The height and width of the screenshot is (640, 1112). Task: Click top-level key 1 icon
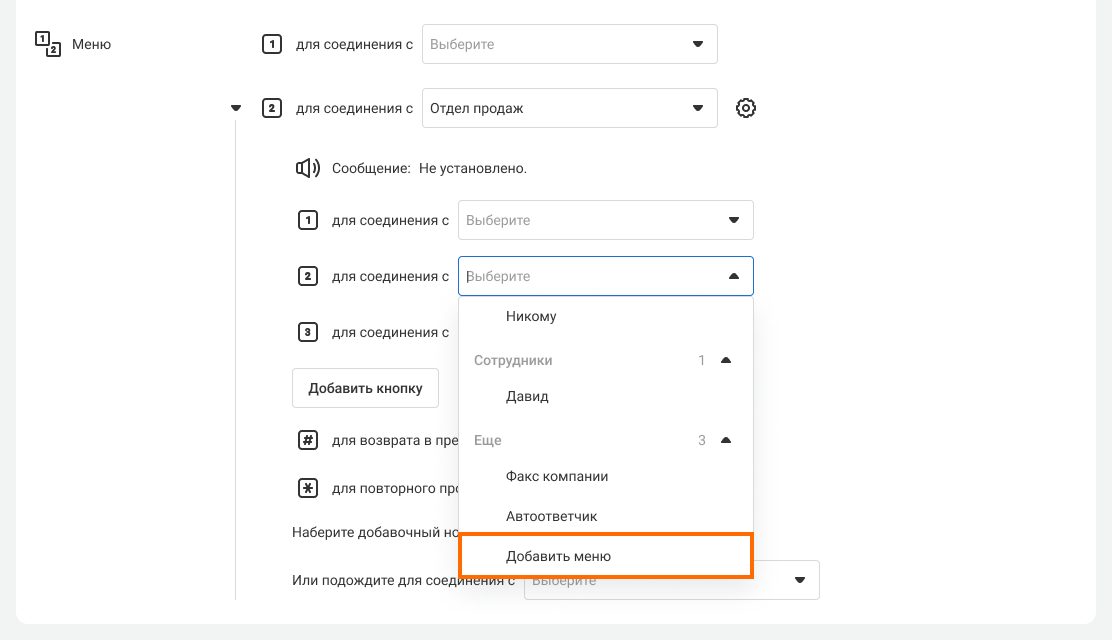point(271,44)
